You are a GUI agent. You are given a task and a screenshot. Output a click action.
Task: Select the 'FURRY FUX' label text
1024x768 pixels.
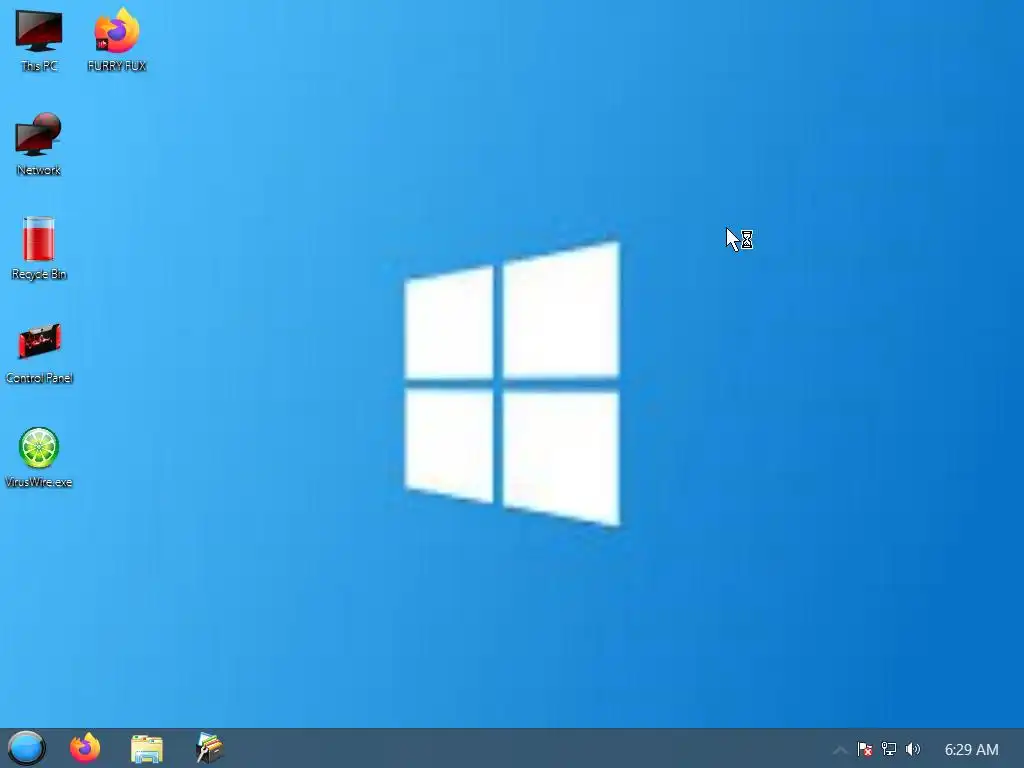coord(117,66)
